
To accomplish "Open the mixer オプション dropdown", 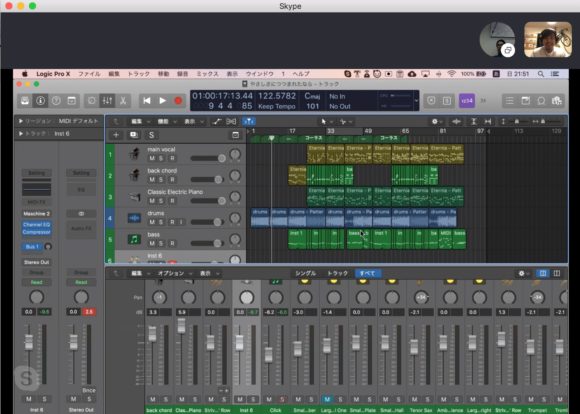I will tap(175, 273).
